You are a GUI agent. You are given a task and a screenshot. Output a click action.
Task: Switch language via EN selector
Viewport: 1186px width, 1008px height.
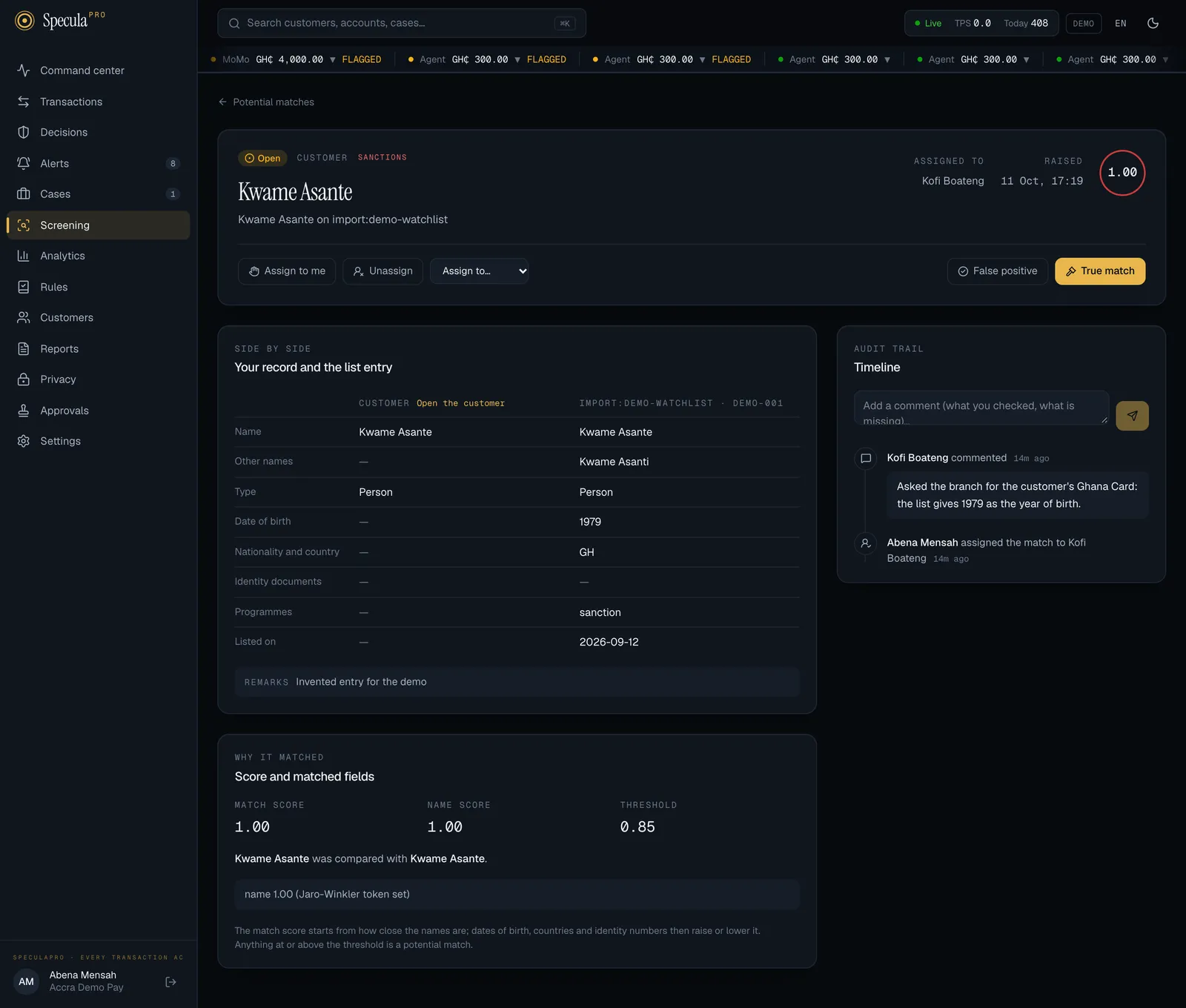(x=1121, y=24)
